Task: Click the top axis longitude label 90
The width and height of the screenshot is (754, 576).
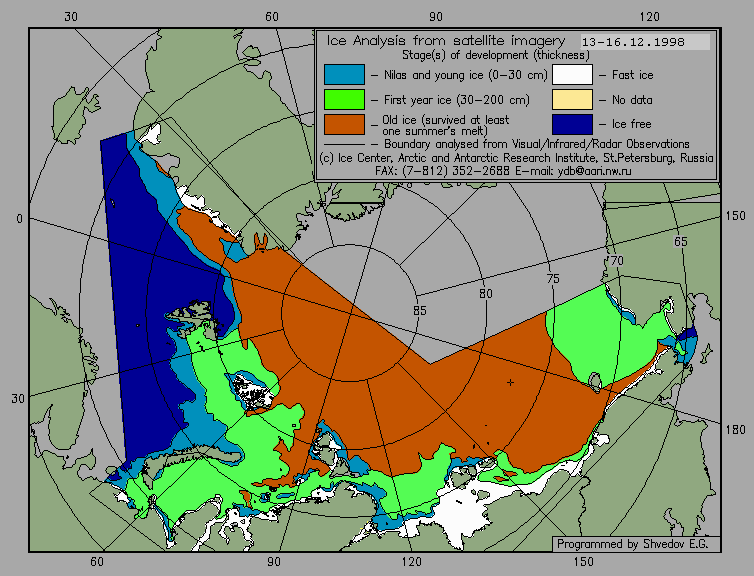Action: click(436, 17)
